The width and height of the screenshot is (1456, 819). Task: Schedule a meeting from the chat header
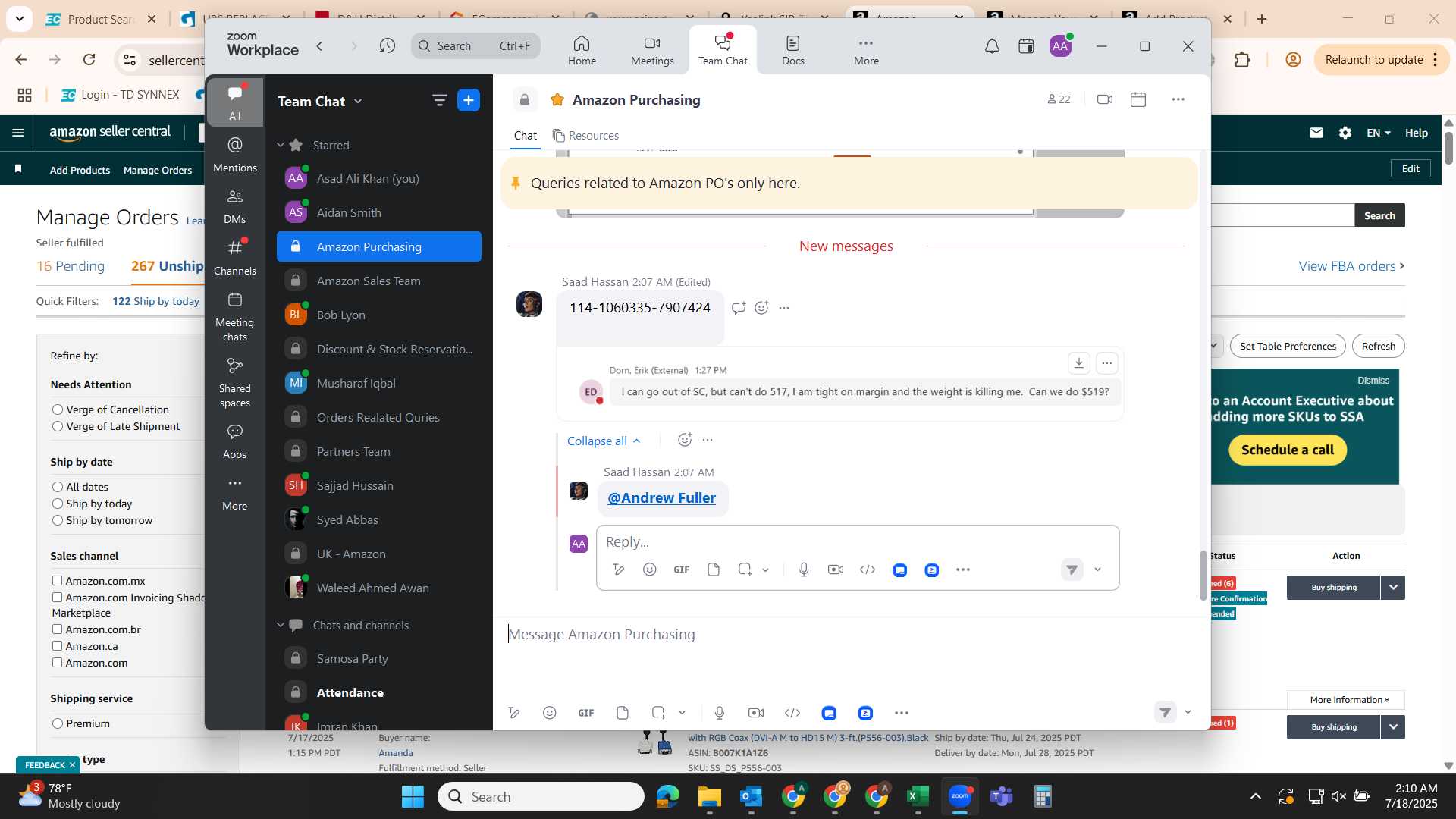(1138, 99)
